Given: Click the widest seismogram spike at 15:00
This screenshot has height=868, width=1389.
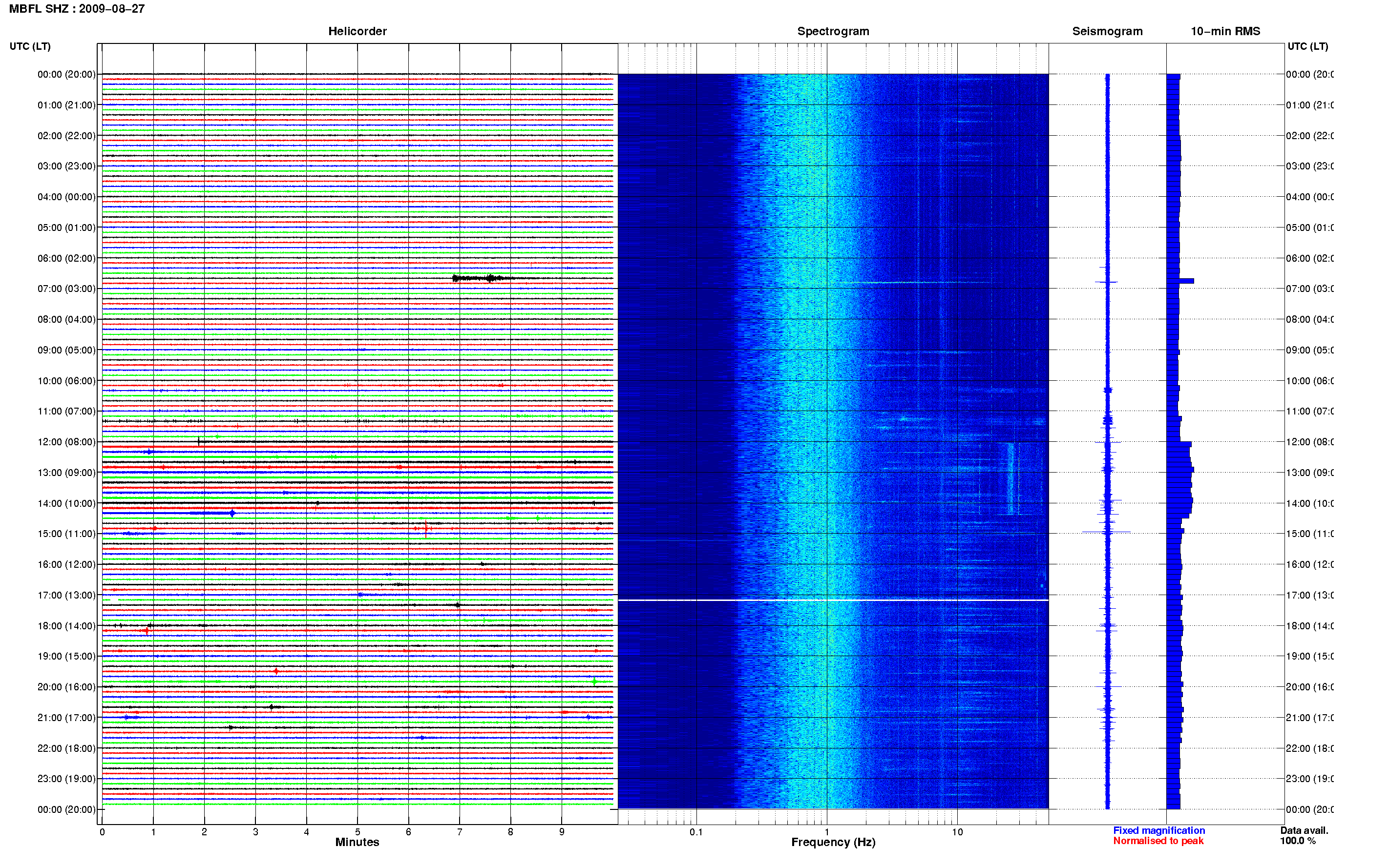Looking at the screenshot, I should tap(1107, 532).
